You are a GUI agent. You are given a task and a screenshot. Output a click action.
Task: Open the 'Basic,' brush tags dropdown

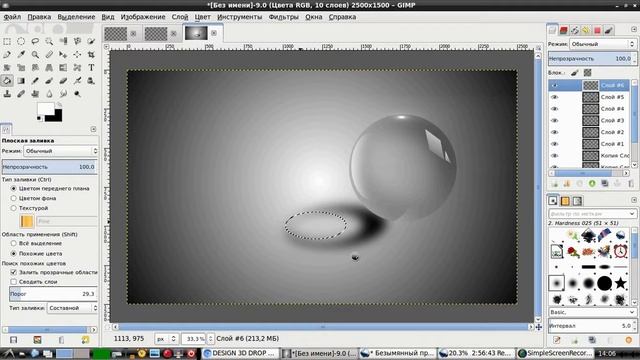[x=592, y=312]
